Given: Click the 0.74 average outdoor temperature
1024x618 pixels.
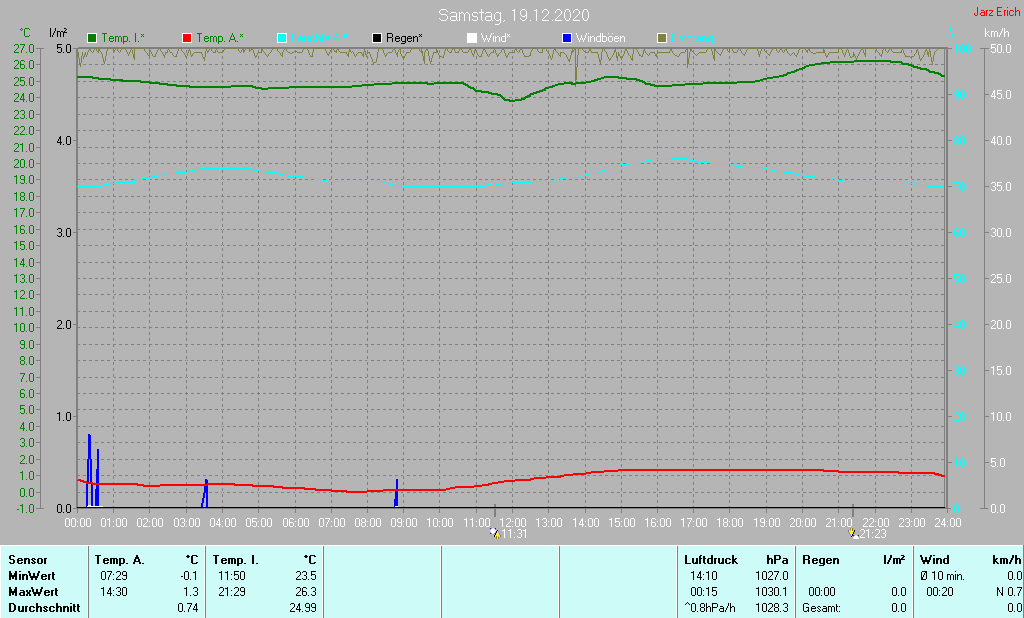Looking at the screenshot, I should click(x=187, y=608).
